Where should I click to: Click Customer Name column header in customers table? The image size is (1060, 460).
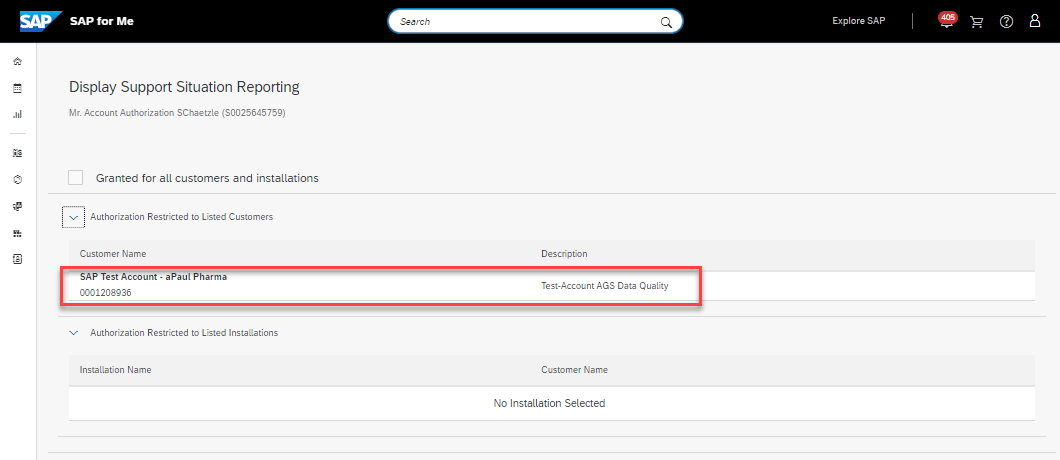tap(113, 254)
